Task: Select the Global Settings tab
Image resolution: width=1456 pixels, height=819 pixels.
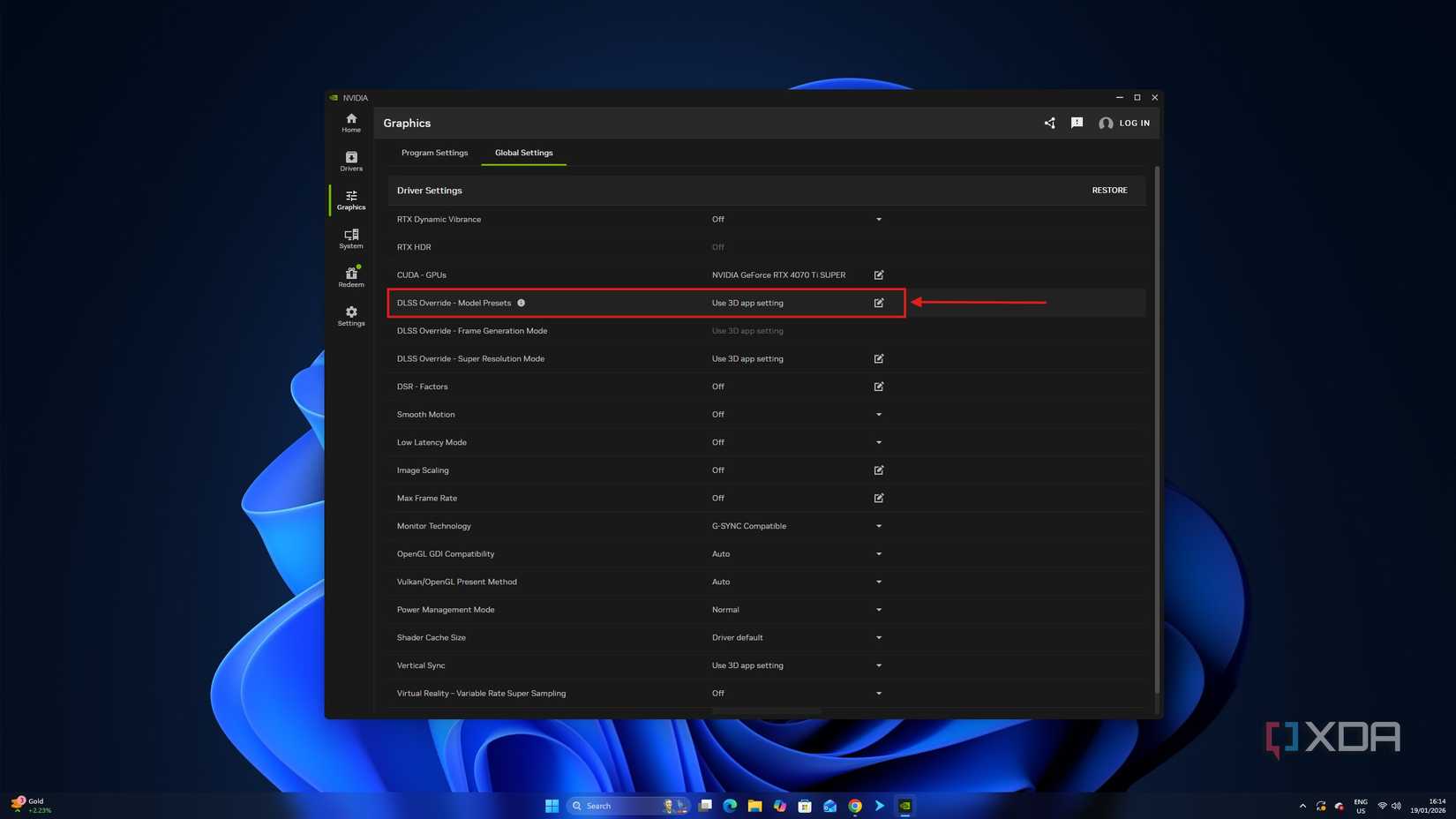Action: tap(523, 153)
